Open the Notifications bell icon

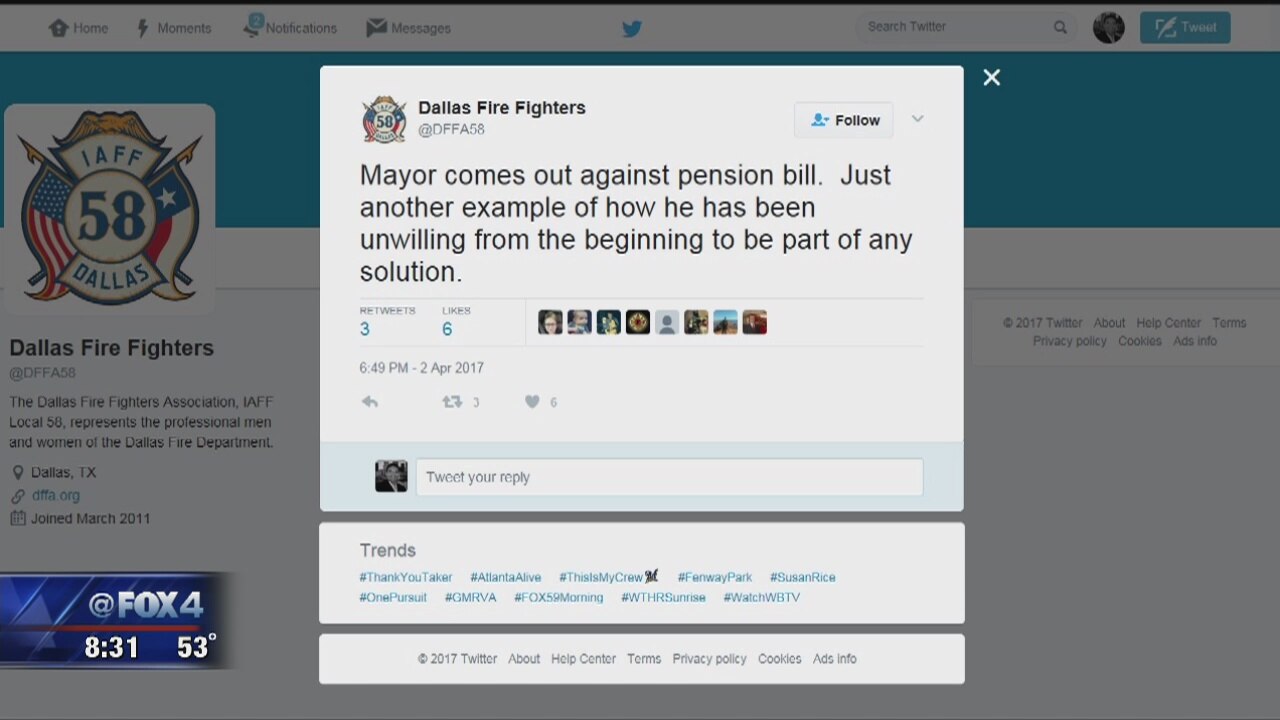click(x=253, y=26)
